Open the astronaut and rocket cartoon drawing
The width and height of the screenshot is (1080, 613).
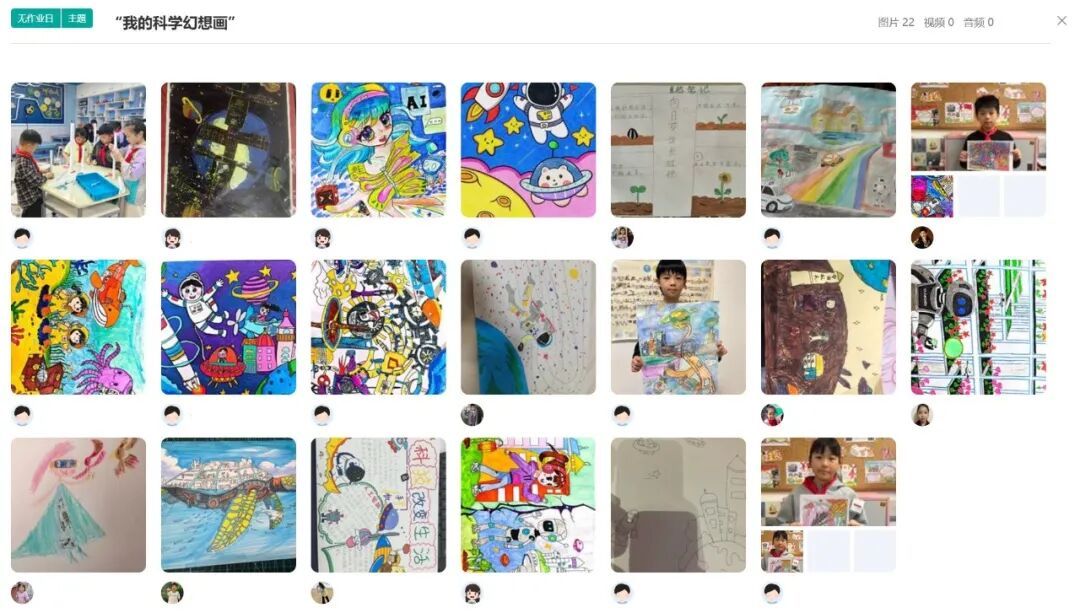pyautogui.click(x=528, y=150)
